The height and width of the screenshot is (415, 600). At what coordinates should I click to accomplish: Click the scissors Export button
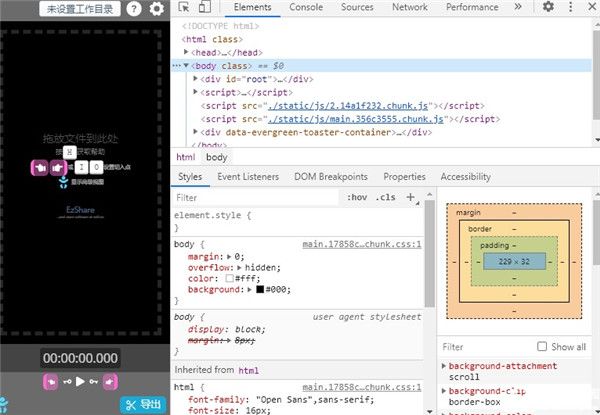pos(143,405)
